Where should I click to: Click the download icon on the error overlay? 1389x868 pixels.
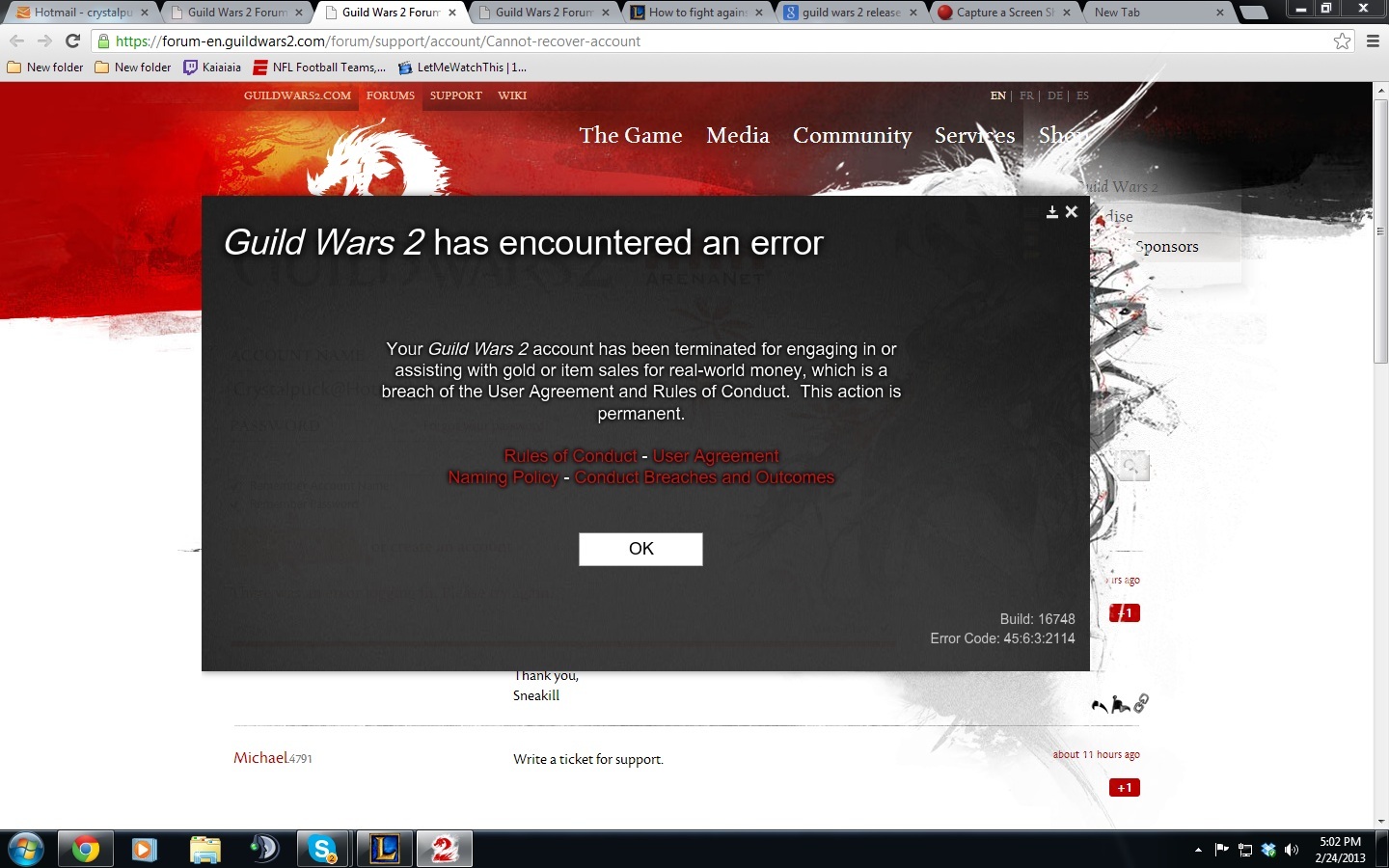(x=1052, y=212)
